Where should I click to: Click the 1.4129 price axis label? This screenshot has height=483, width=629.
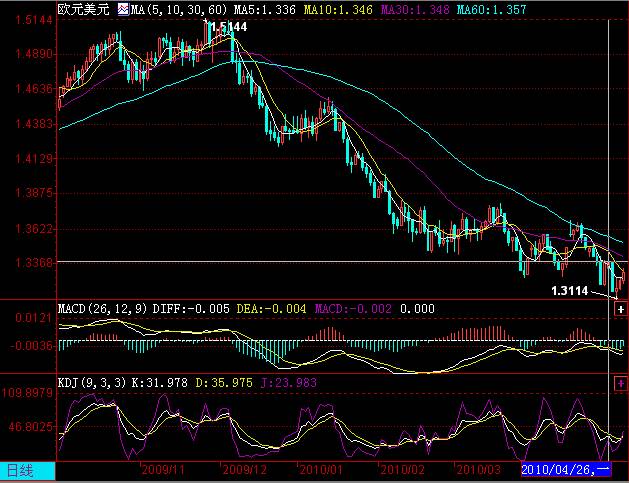tap(34, 158)
